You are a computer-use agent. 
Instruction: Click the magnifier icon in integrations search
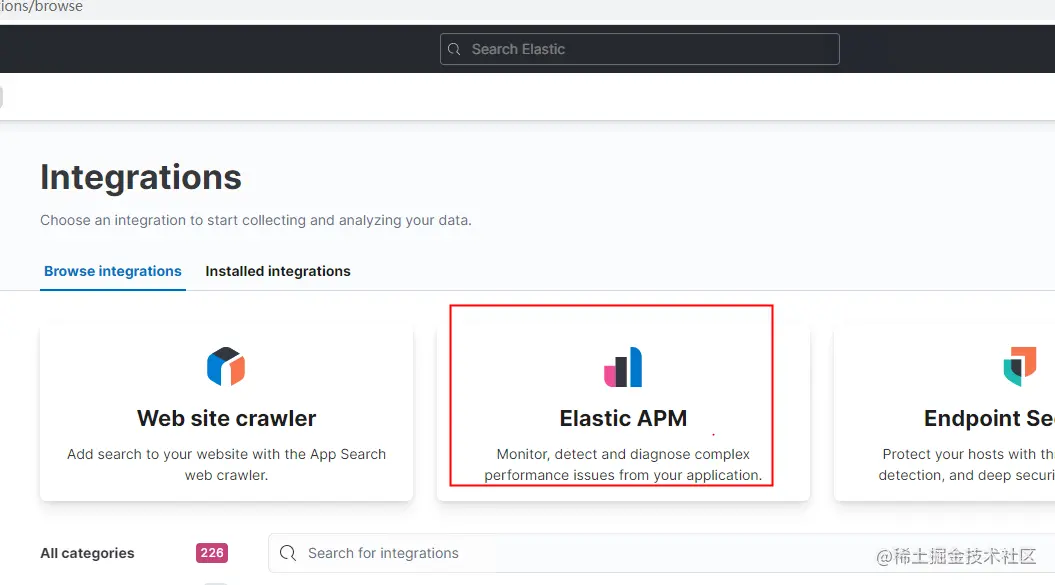click(288, 553)
